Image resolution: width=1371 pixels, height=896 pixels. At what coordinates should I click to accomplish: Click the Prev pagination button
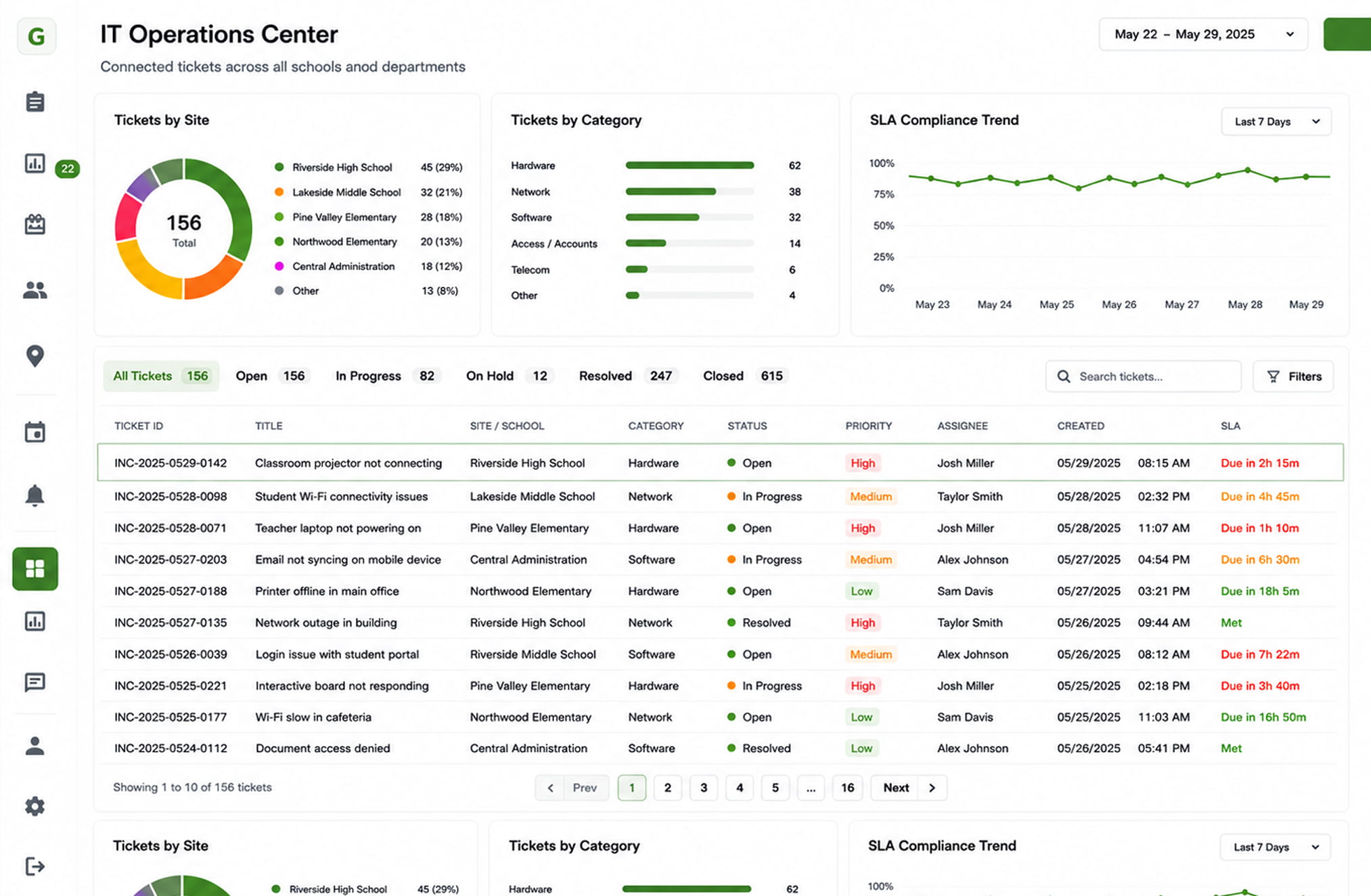[572, 788]
